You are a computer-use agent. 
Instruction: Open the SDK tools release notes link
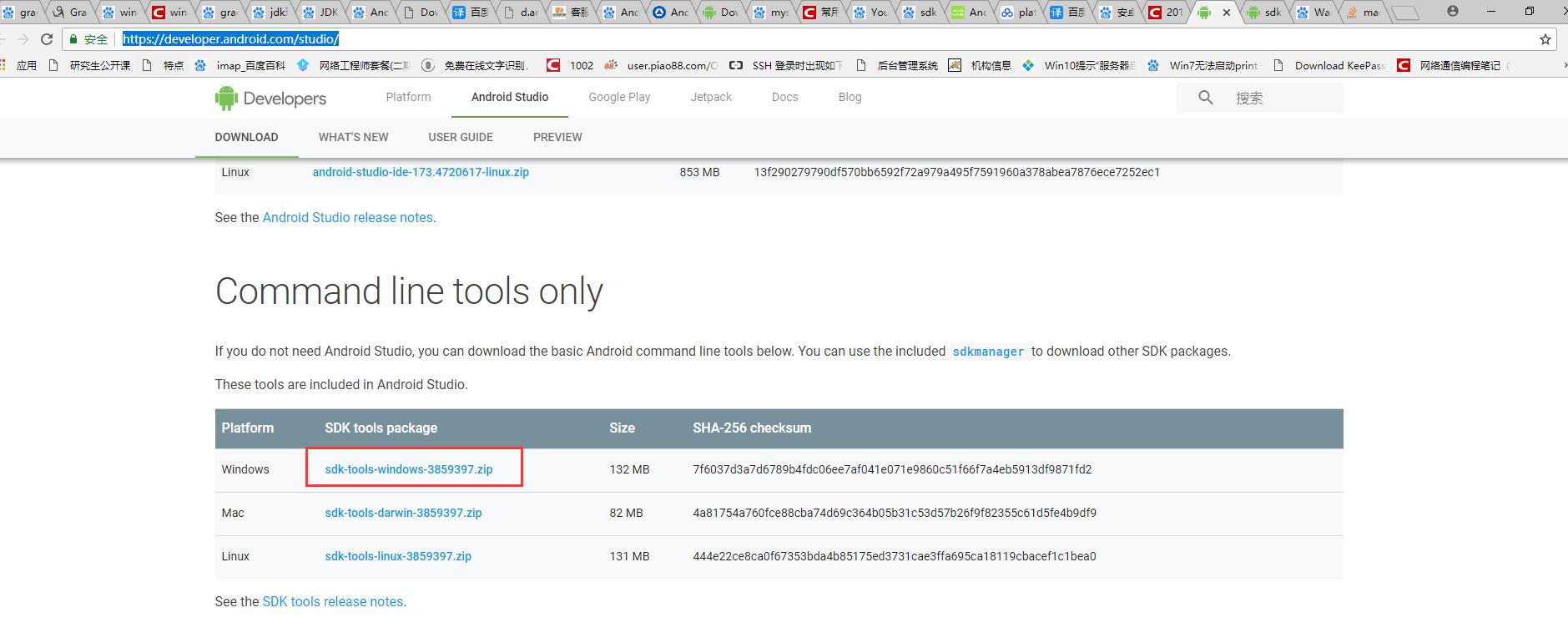pos(333,601)
